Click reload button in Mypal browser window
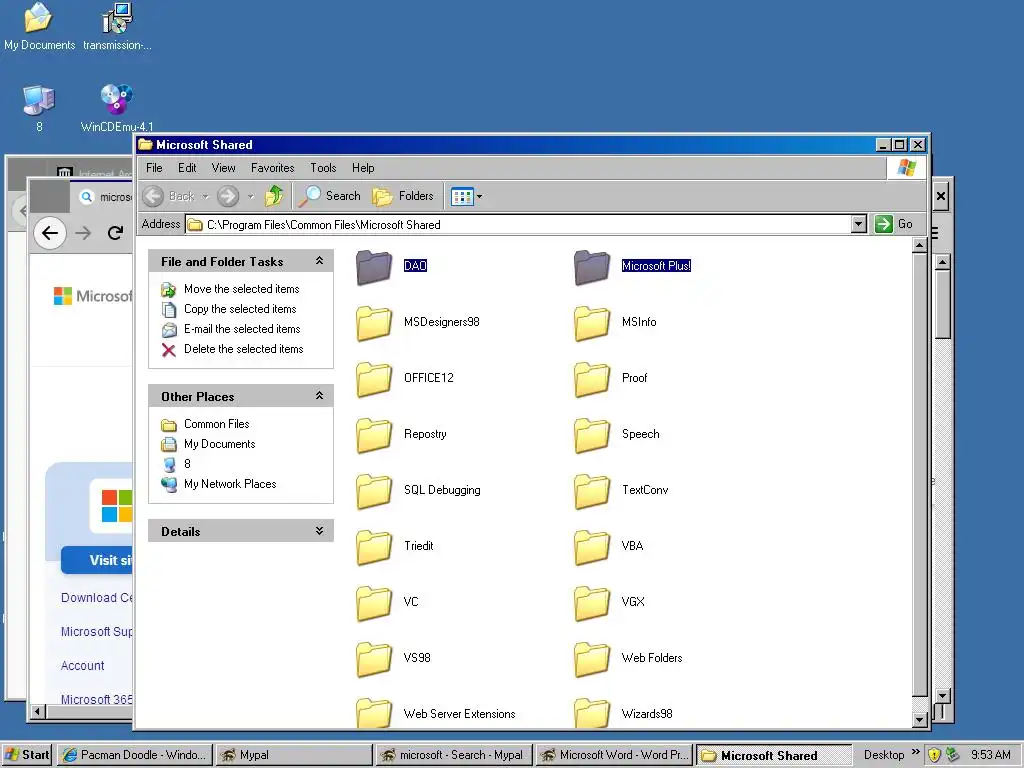 click(x=116, y=233)
